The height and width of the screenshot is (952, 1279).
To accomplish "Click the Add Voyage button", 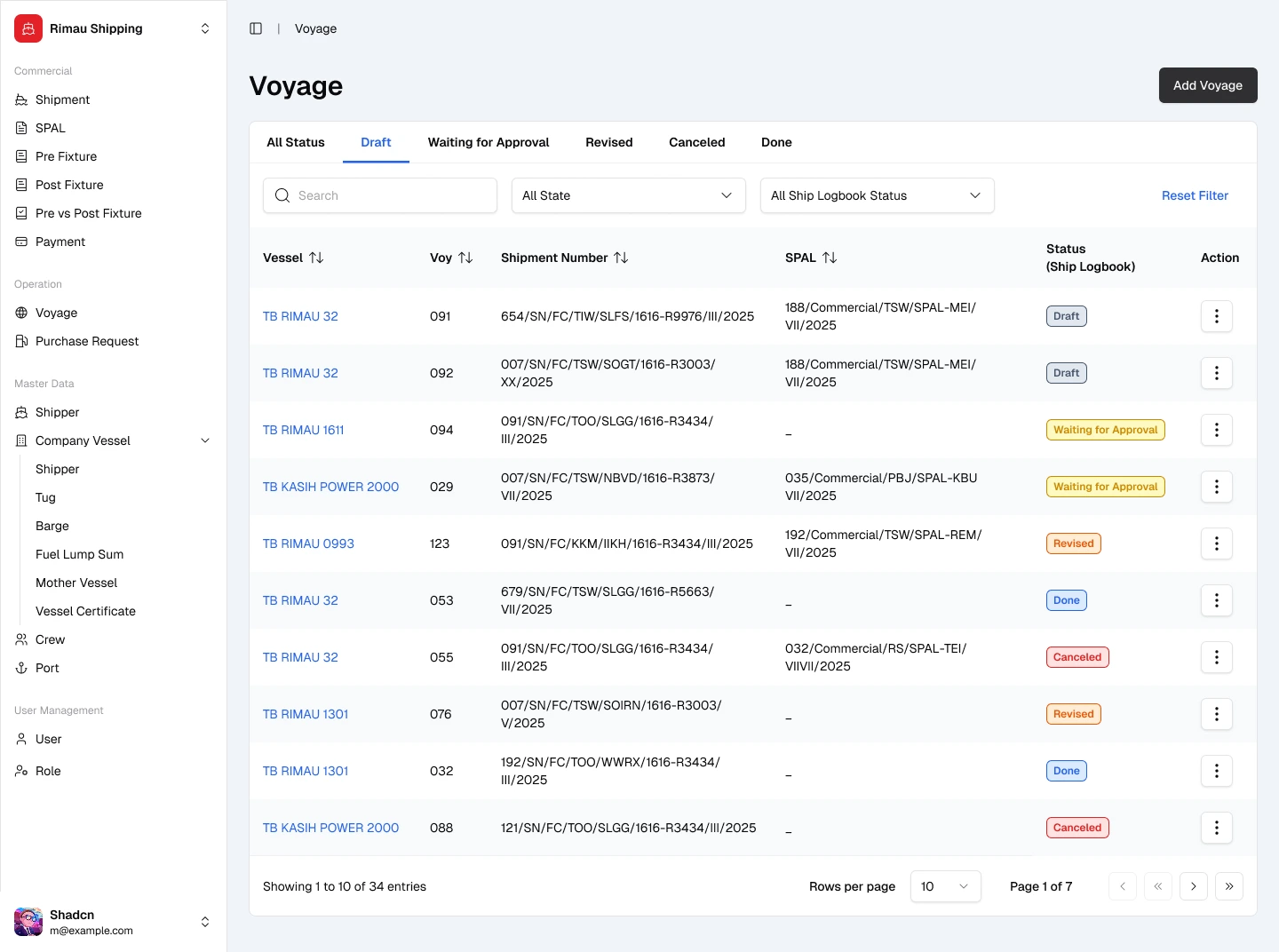I will pos(1207,85).
